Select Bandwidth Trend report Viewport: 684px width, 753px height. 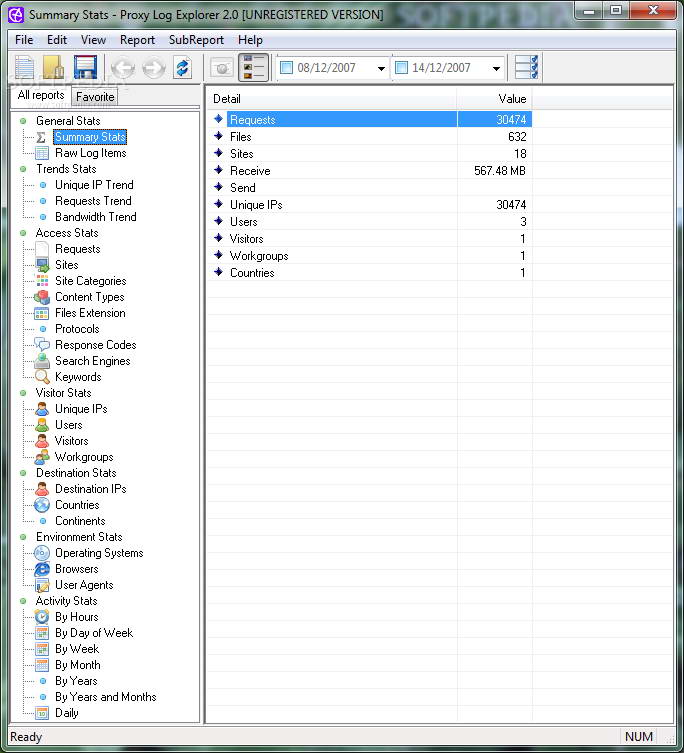96,217
